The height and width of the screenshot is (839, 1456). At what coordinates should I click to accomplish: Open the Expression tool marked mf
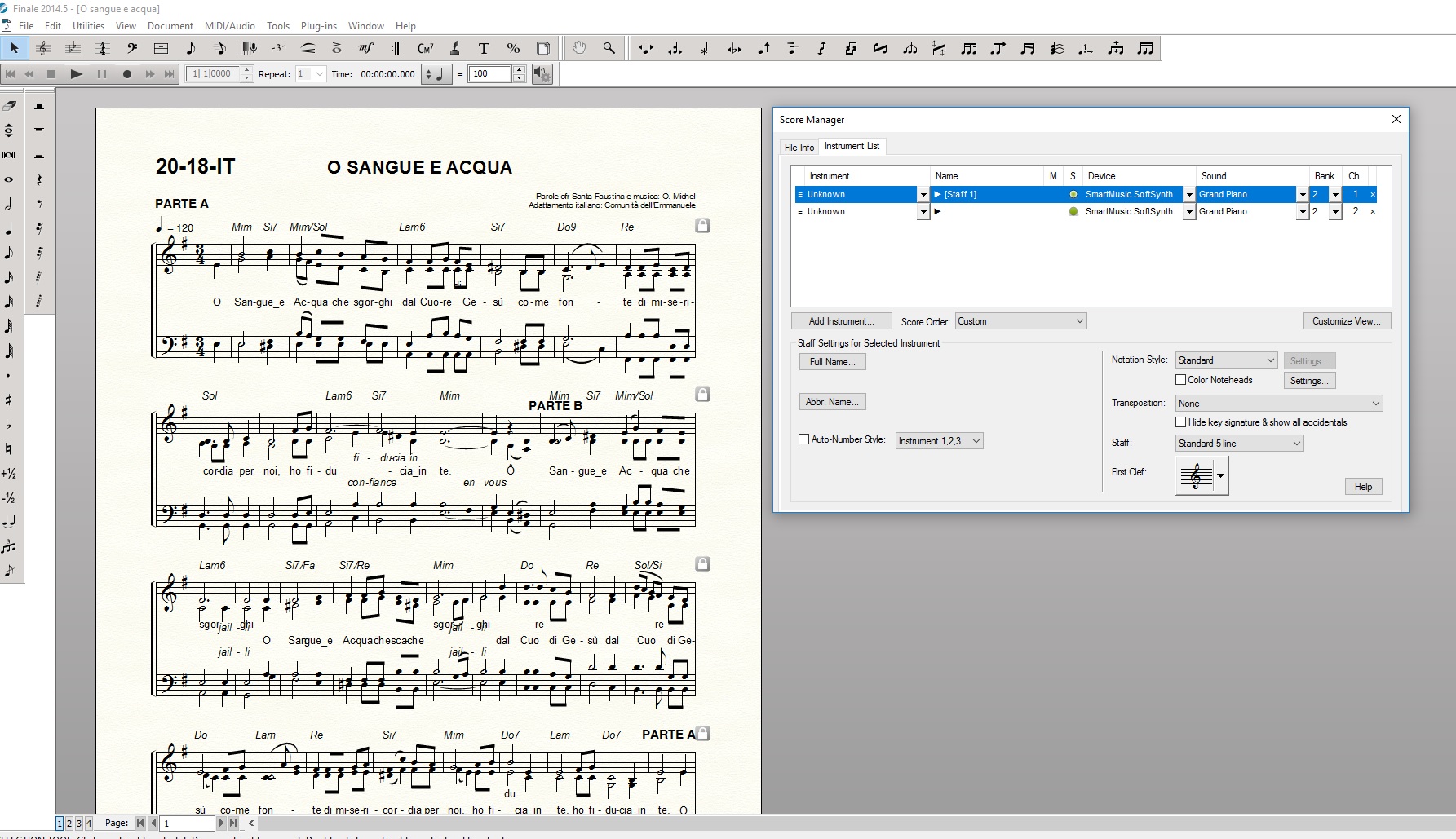click(365, 48)
